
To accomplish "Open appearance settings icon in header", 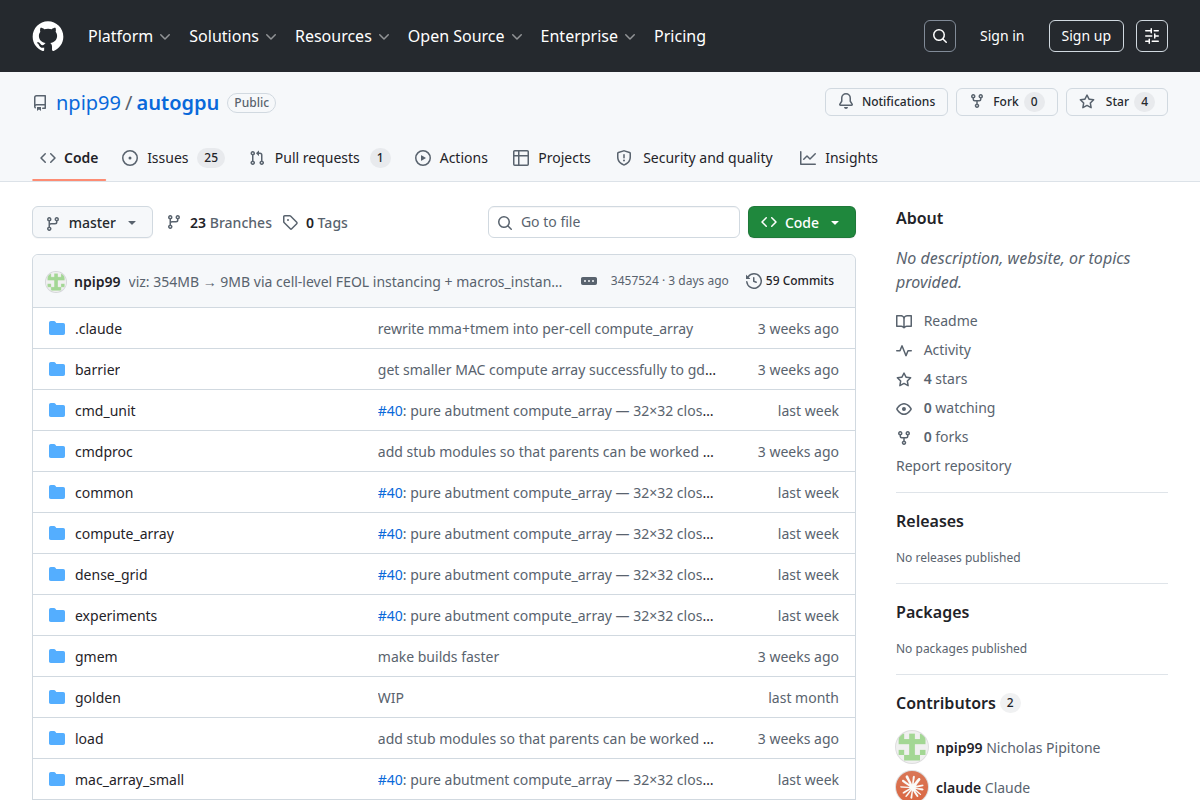I will (1152, 36).
